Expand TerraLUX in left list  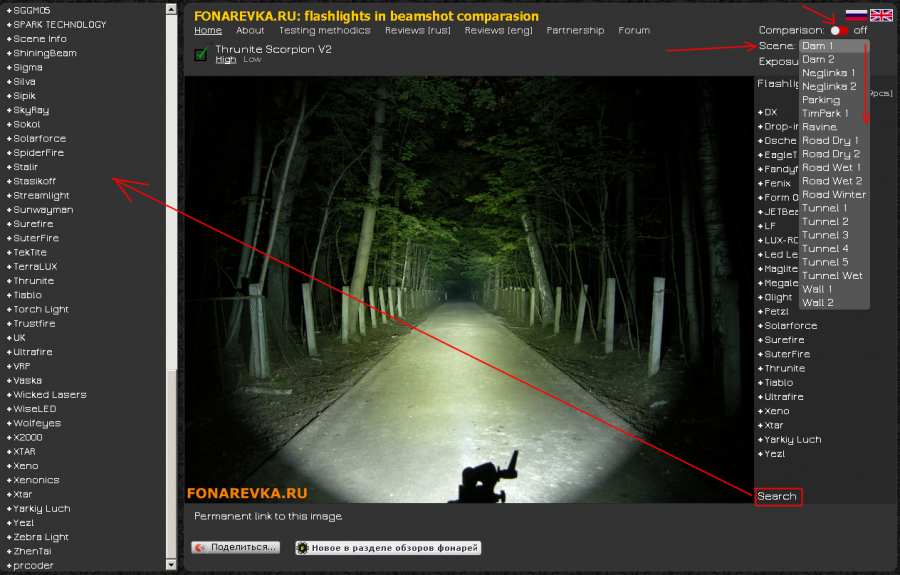[x=32, y=267]
